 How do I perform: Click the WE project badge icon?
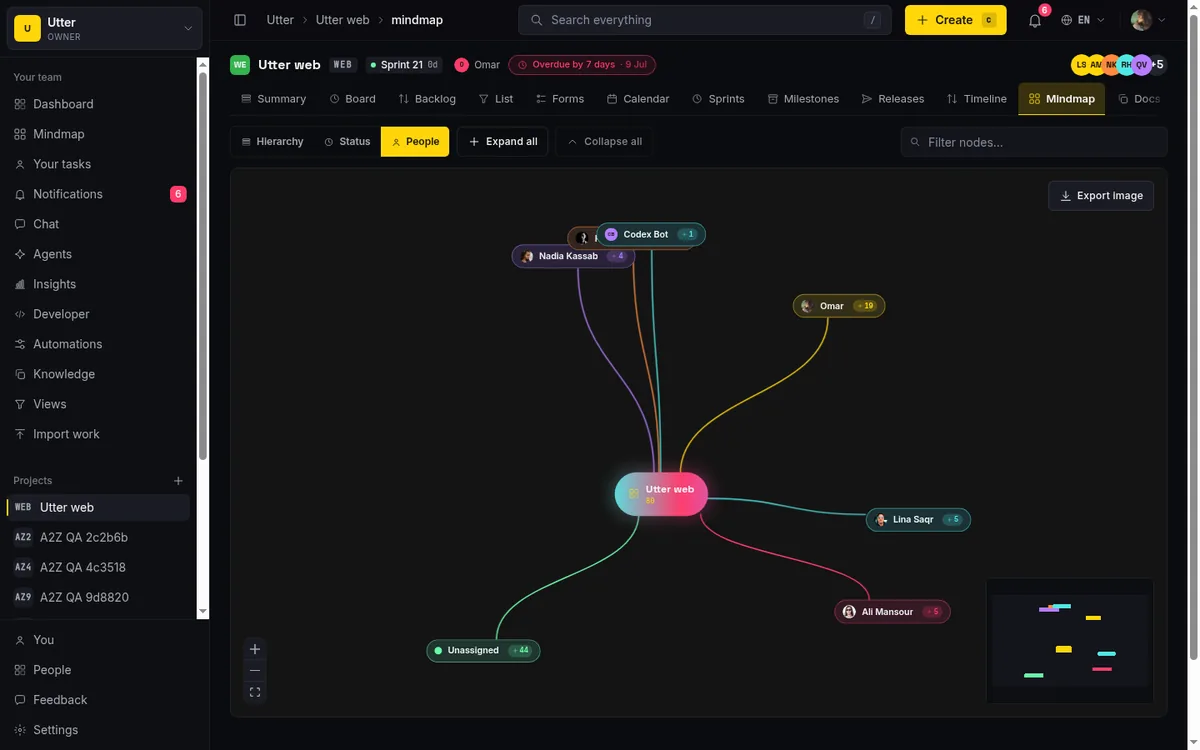240,65
